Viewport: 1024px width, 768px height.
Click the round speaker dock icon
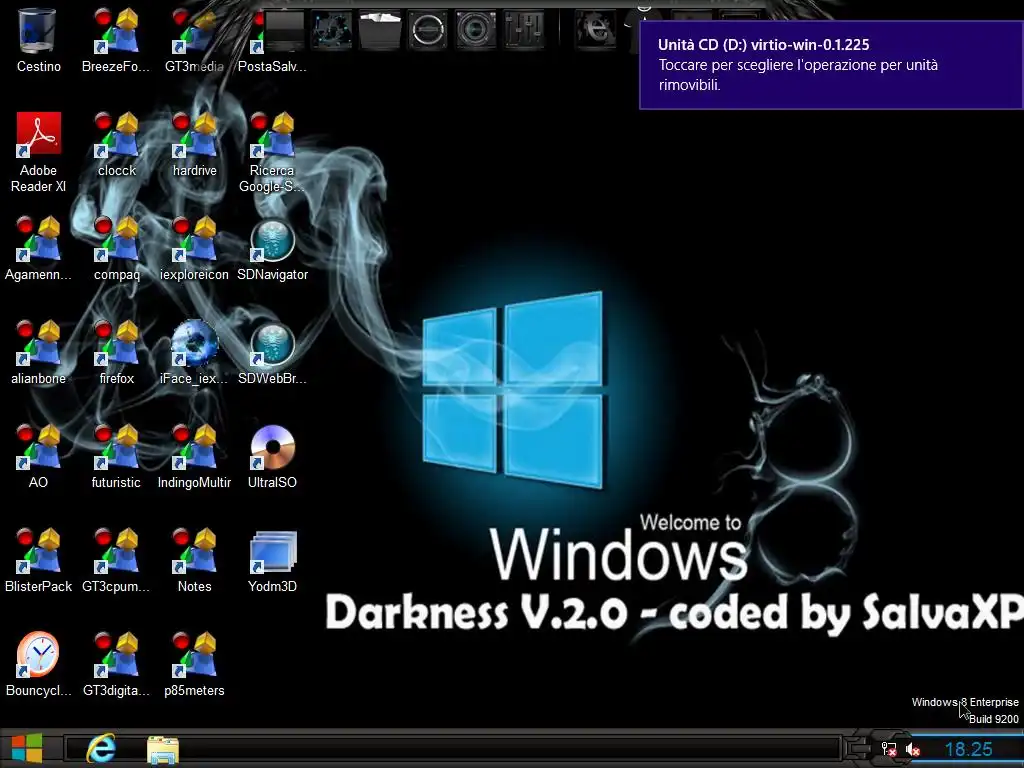[428, 29]
